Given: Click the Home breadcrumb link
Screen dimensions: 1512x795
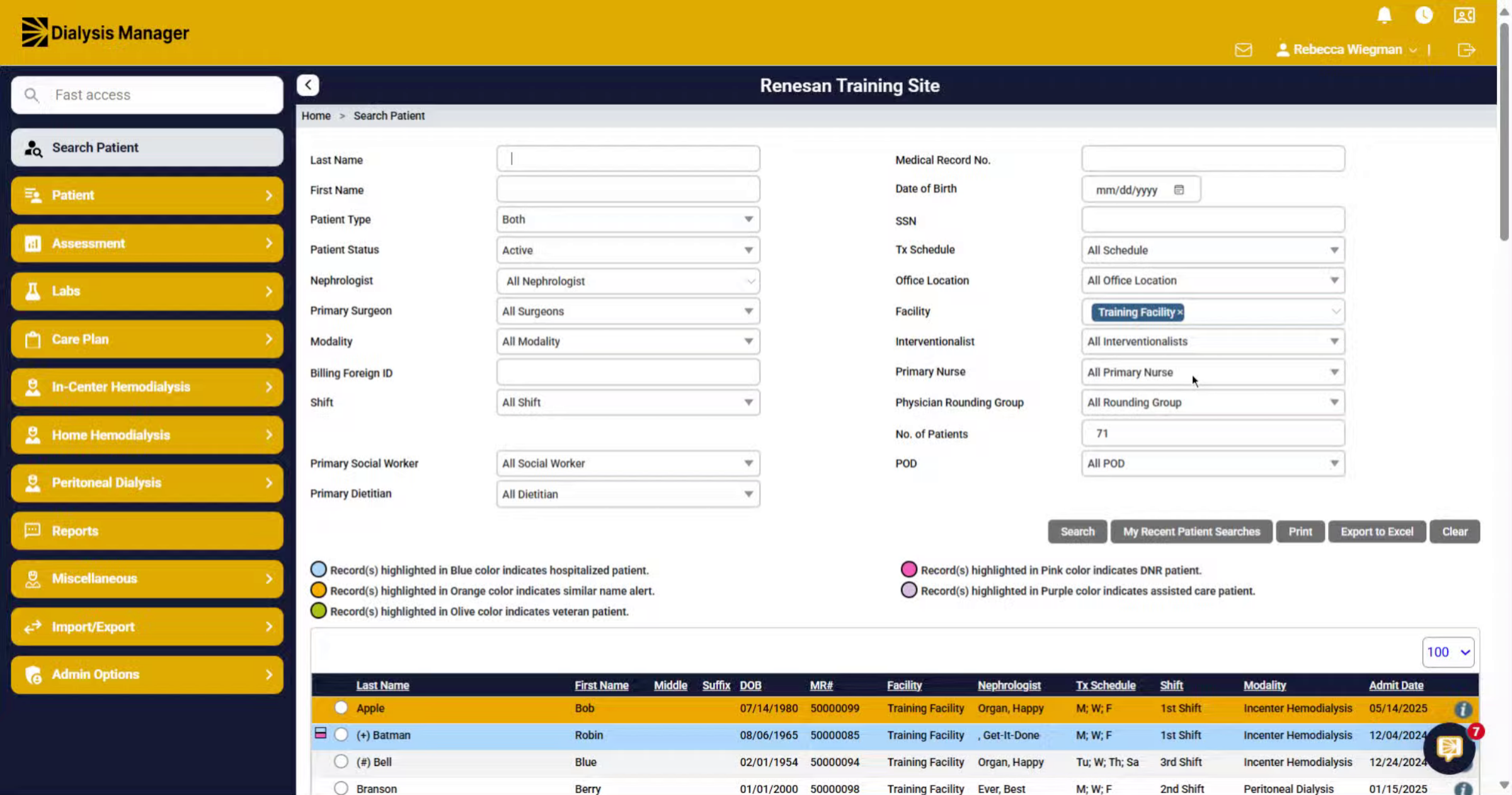Looking at the screenshot, I should [x=316, y=116].
